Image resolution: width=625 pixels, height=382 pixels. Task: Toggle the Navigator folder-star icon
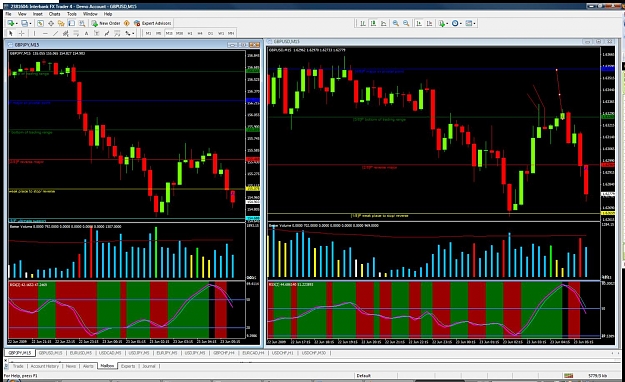click(61, 23)
